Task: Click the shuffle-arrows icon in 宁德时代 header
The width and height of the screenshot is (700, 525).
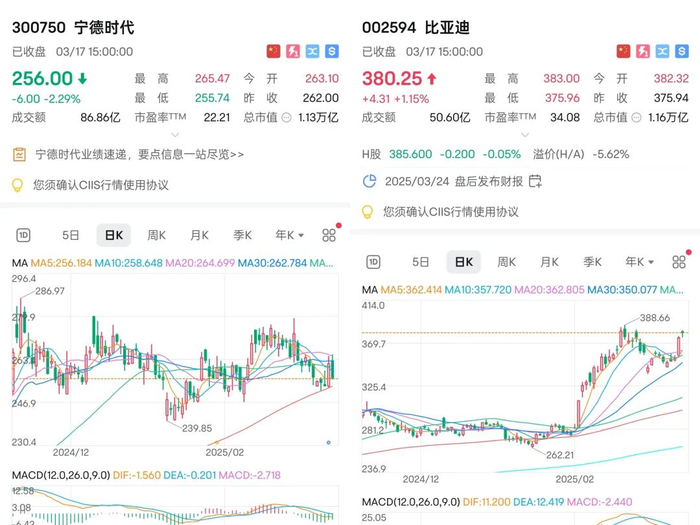Action: tap(313, 51)
